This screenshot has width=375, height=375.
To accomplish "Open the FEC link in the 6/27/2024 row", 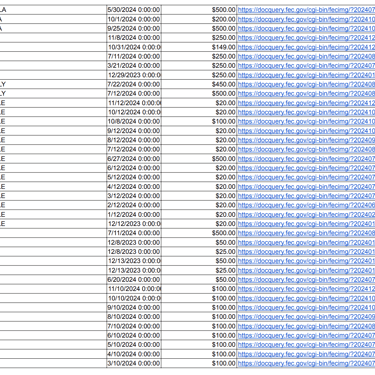I will pyautogui.click(x=306, y=159).
